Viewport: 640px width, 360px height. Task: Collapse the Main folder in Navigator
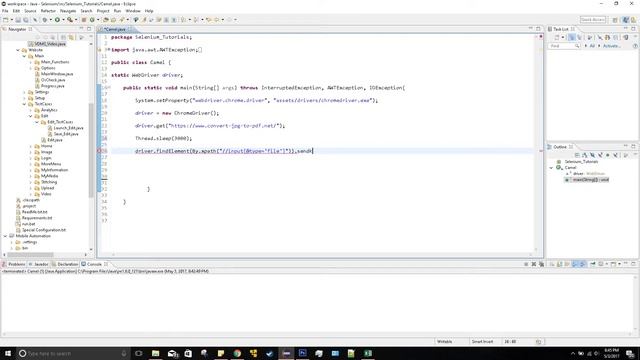click(24, 56)
